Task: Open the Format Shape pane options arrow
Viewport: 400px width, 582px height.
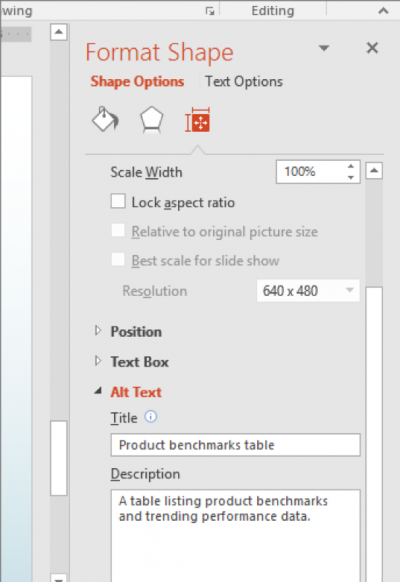Action: (324, 48)
